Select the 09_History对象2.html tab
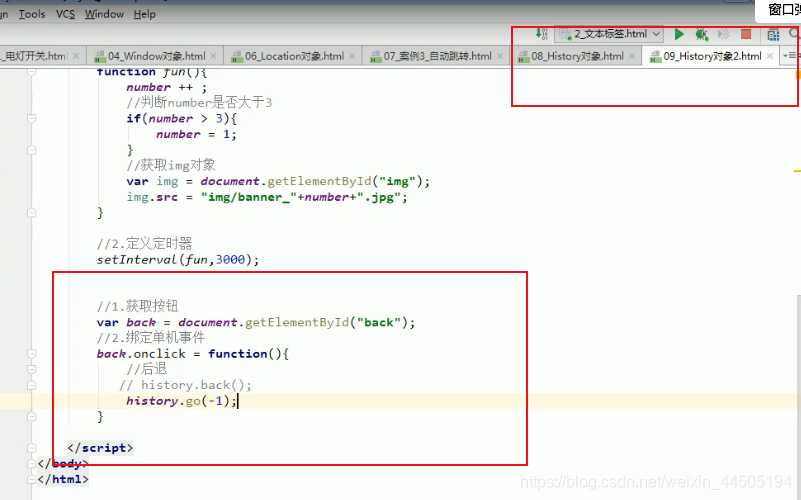Screen dimensions: 801x500 coord(712,56)
